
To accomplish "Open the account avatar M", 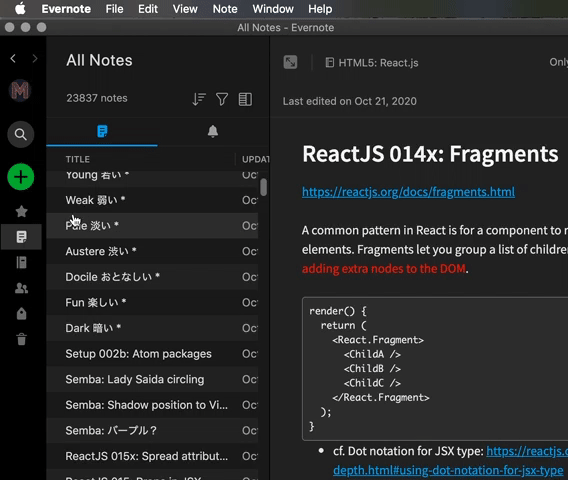I will tap(20, 90).
